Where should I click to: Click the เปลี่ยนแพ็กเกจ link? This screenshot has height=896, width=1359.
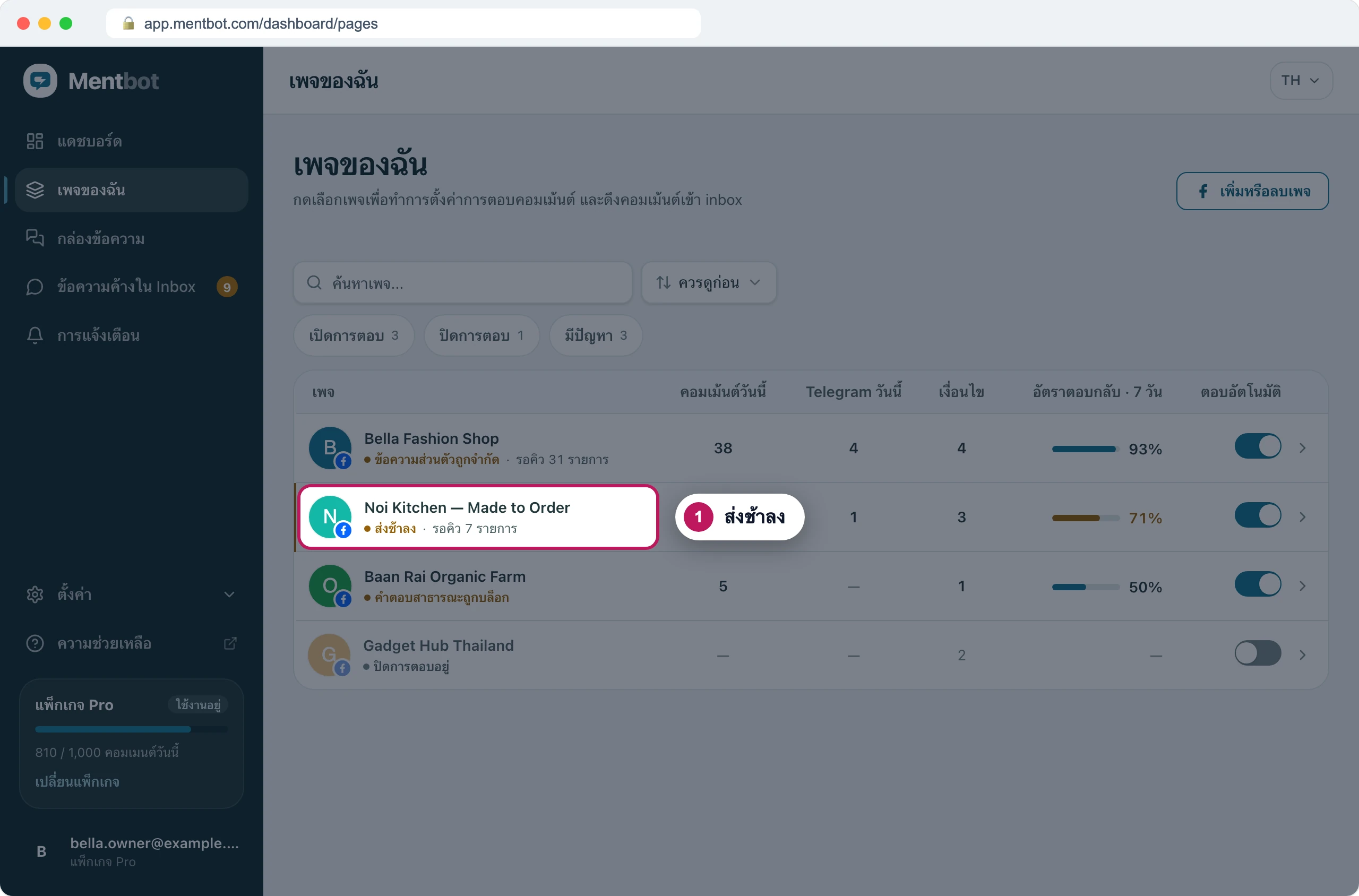77,782
